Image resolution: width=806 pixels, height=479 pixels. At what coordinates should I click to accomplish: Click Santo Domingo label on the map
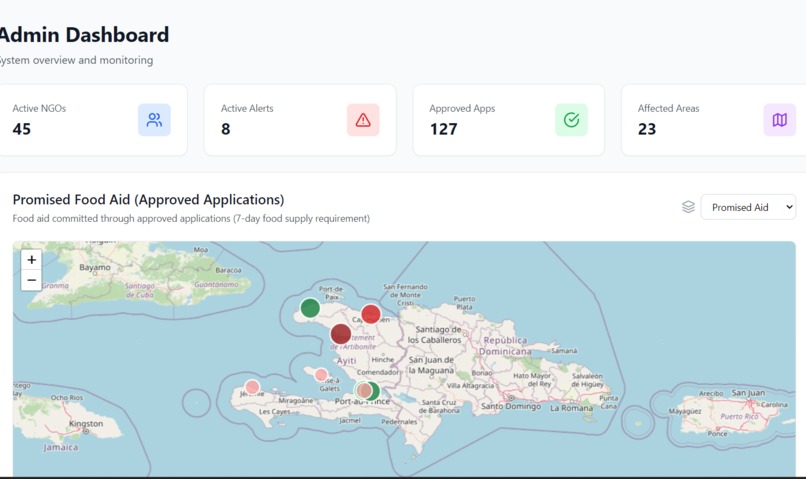[510, 406]
